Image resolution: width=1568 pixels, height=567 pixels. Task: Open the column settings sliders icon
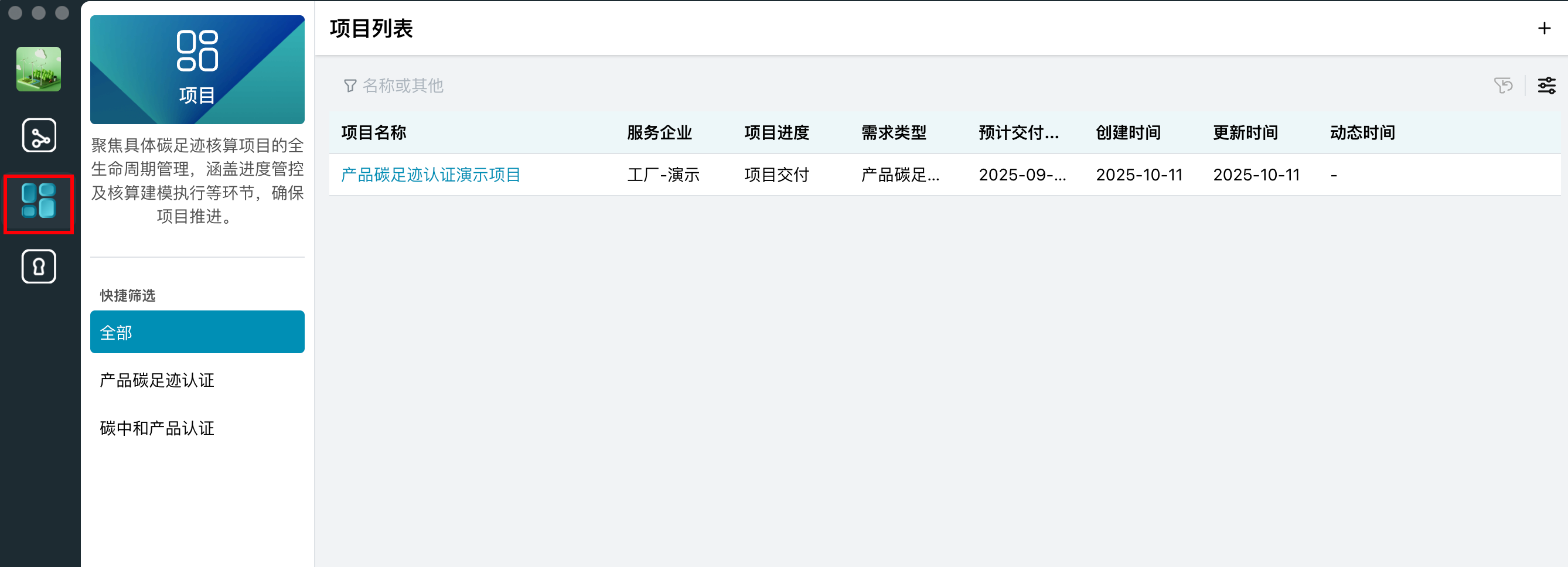pyautogui.click(x=1546, y=86)
